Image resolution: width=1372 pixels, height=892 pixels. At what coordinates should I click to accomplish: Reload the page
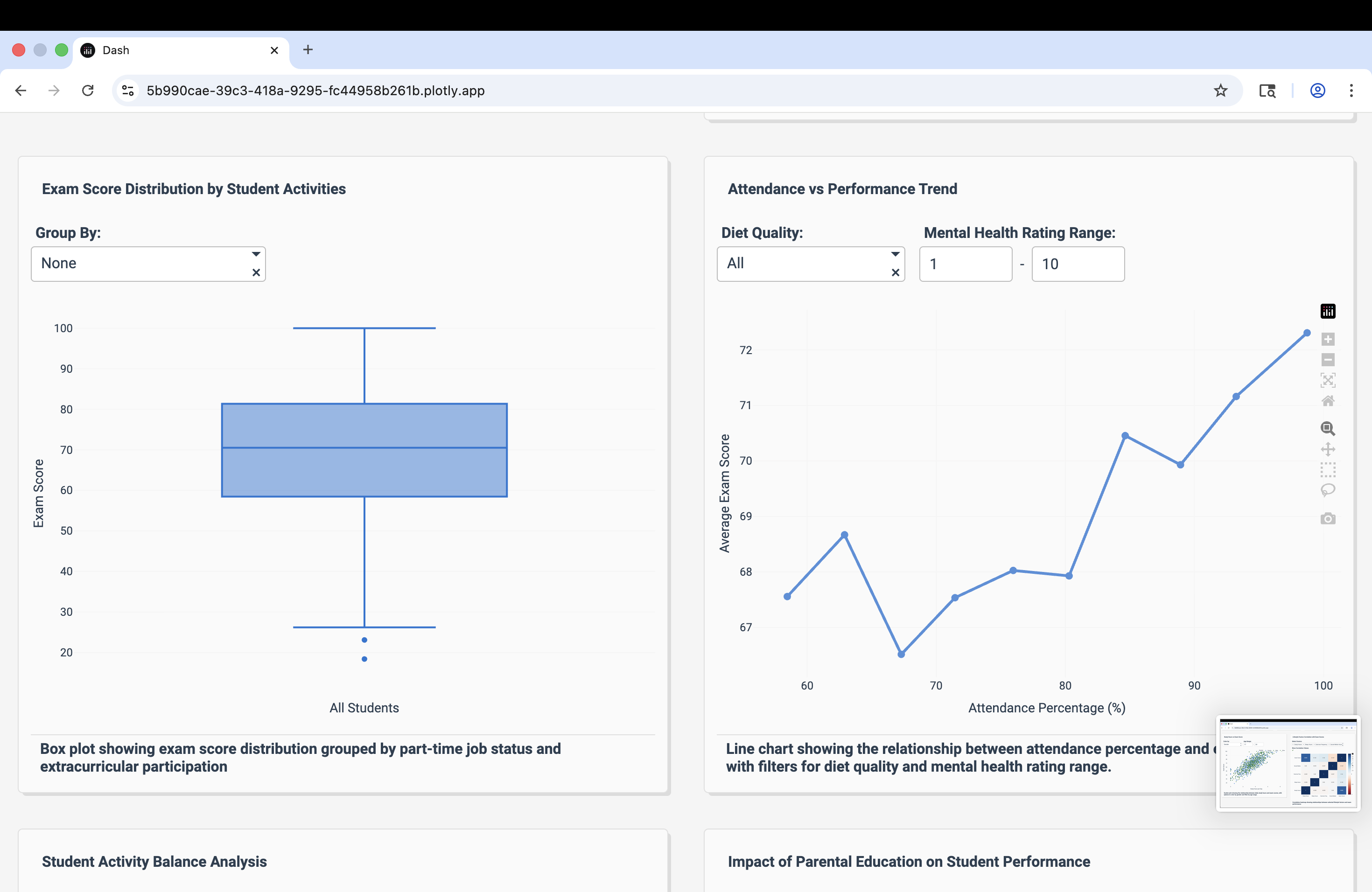88,91
